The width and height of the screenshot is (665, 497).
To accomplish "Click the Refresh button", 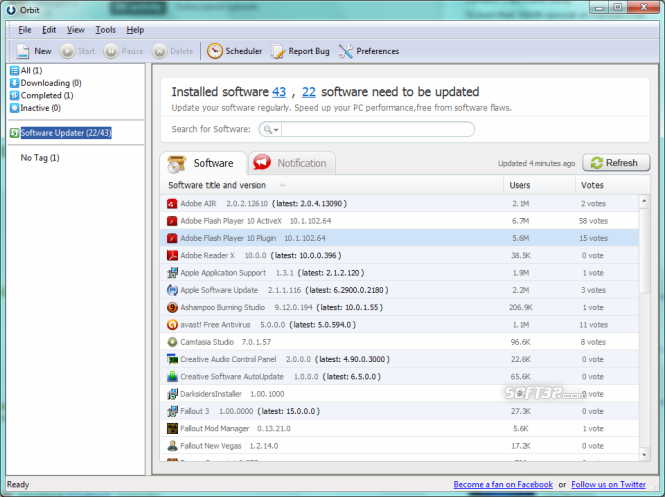I will pyautogui.click(x=616, y=163).
